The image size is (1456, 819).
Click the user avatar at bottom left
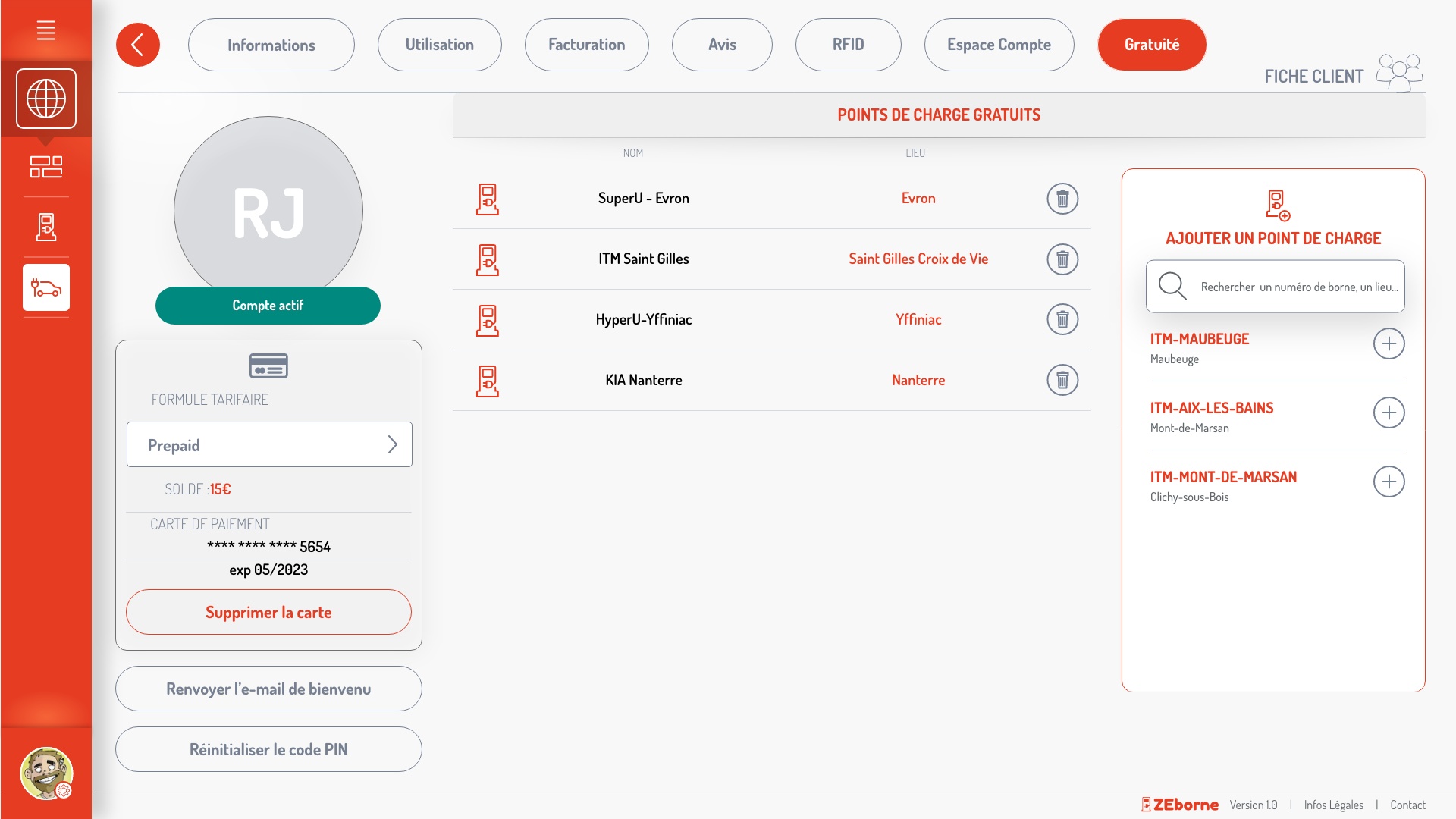tap(46, 773)
